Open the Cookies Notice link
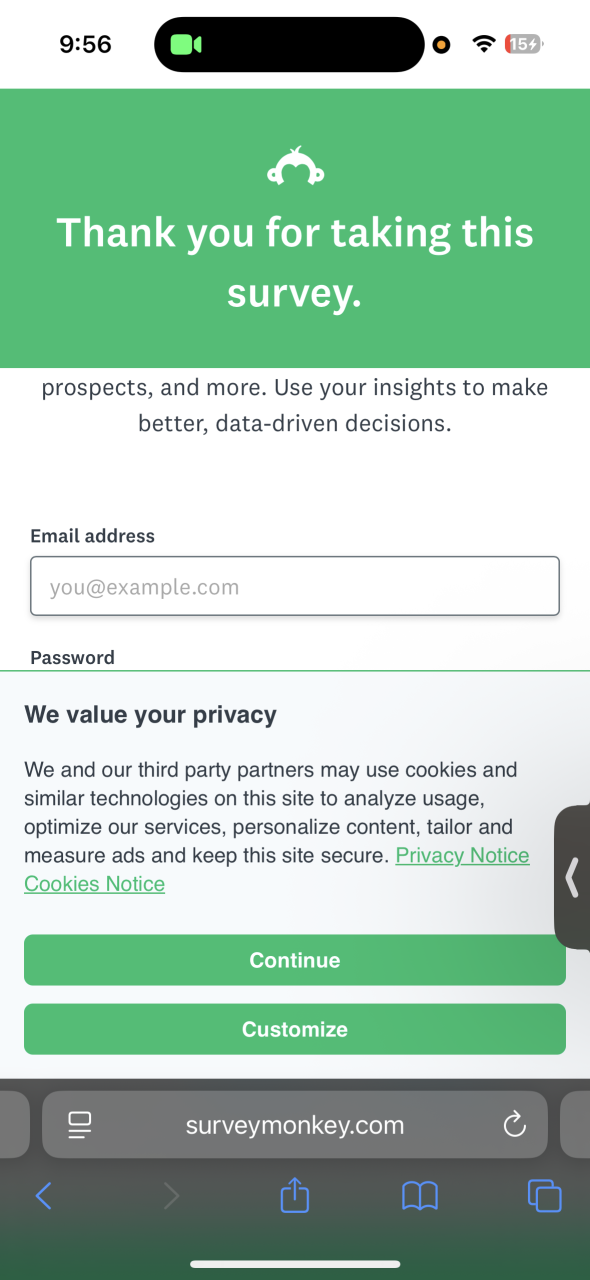The image size is (590, 1280). click(x=95, y=884)
